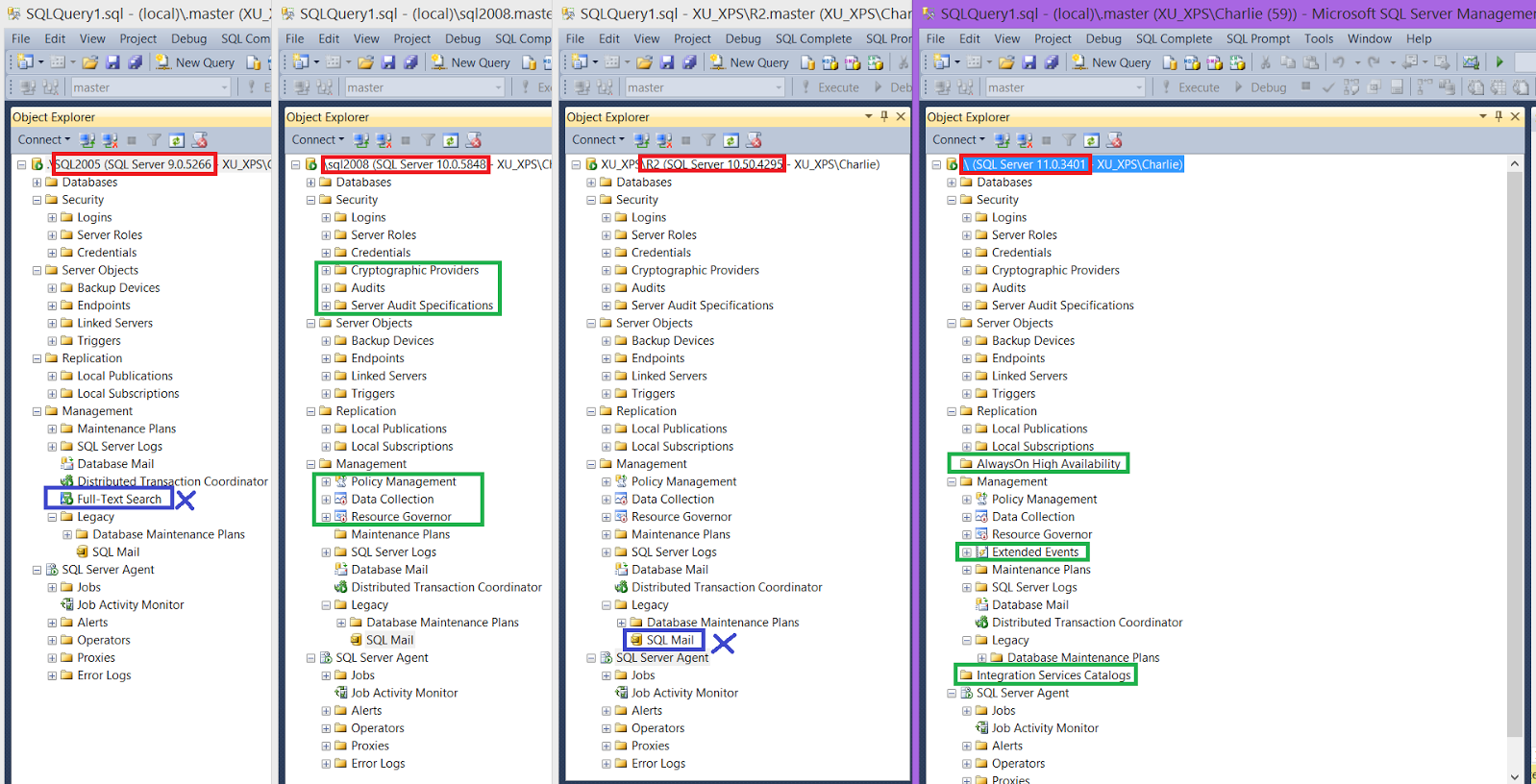This screenshot has height=784, width=1536.
Task: Open Activity Monitor icon in SQL Server 11 toolbar
Action: tap(1471, 62)
